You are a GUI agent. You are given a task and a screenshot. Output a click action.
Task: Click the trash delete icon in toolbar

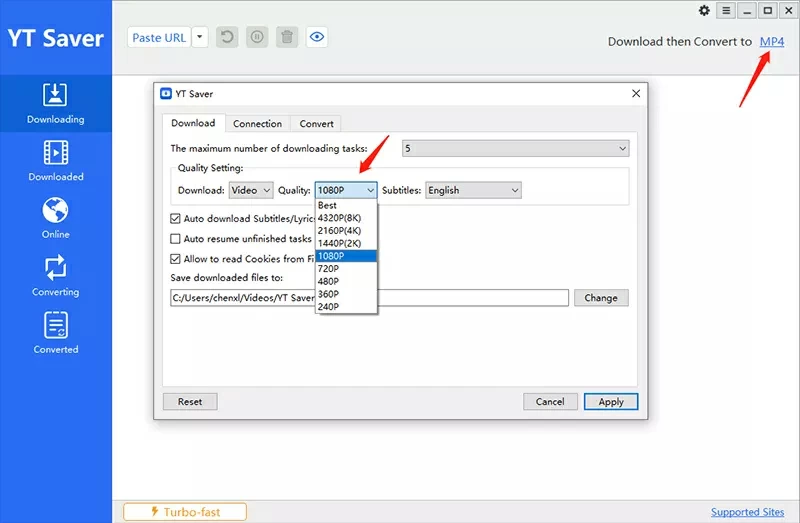pos(287,37)
